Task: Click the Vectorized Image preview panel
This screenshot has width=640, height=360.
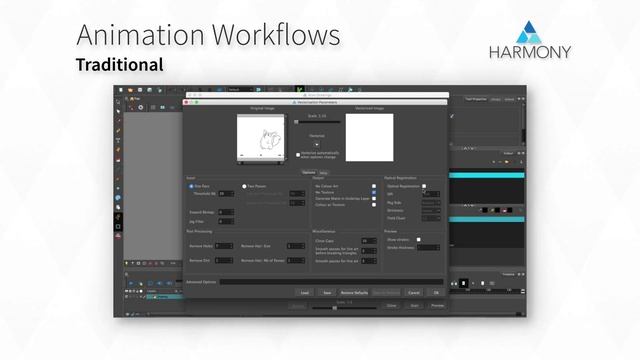Action: (369, 138)
